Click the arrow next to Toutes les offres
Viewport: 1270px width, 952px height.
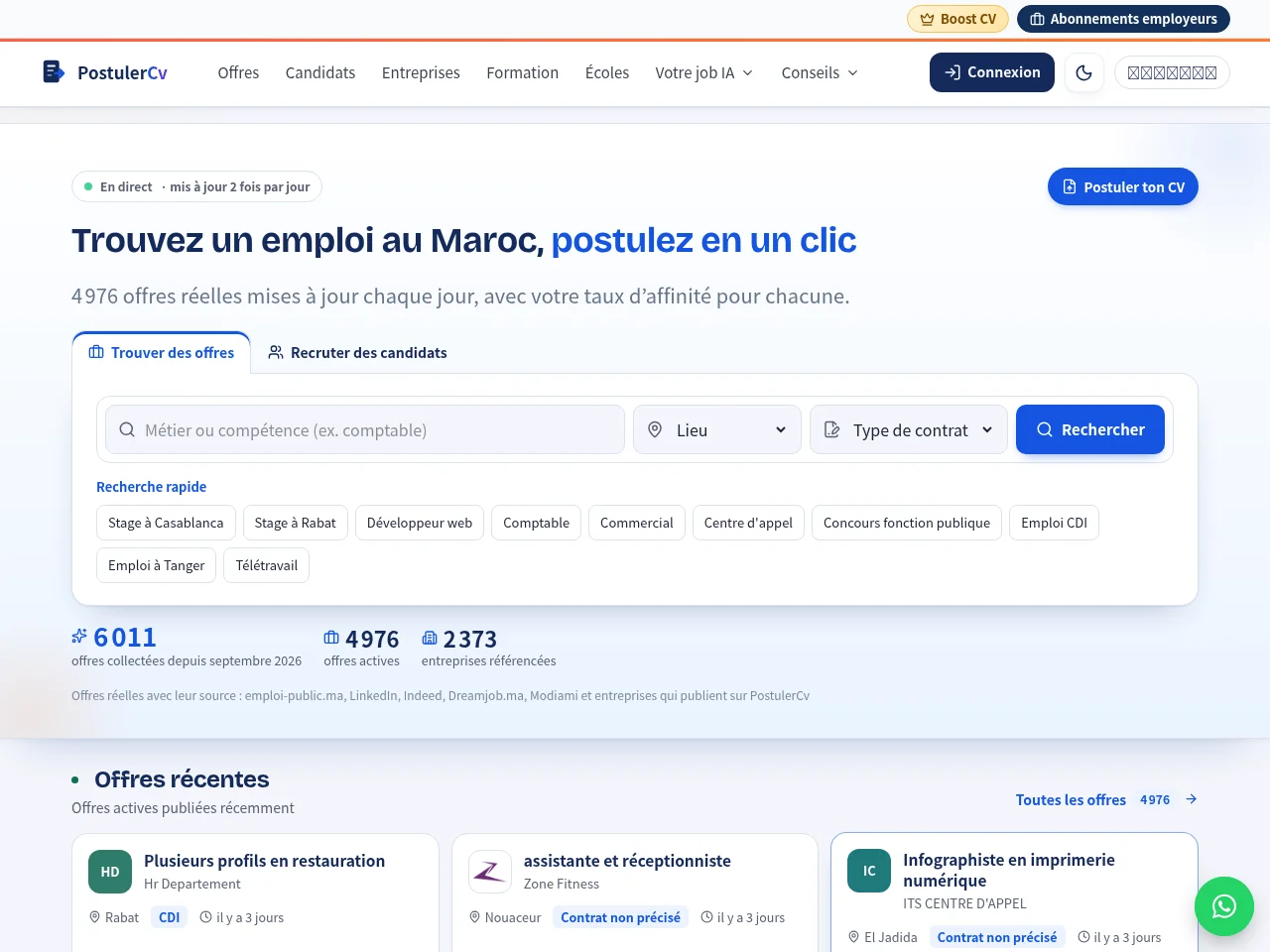point(1192,799)
